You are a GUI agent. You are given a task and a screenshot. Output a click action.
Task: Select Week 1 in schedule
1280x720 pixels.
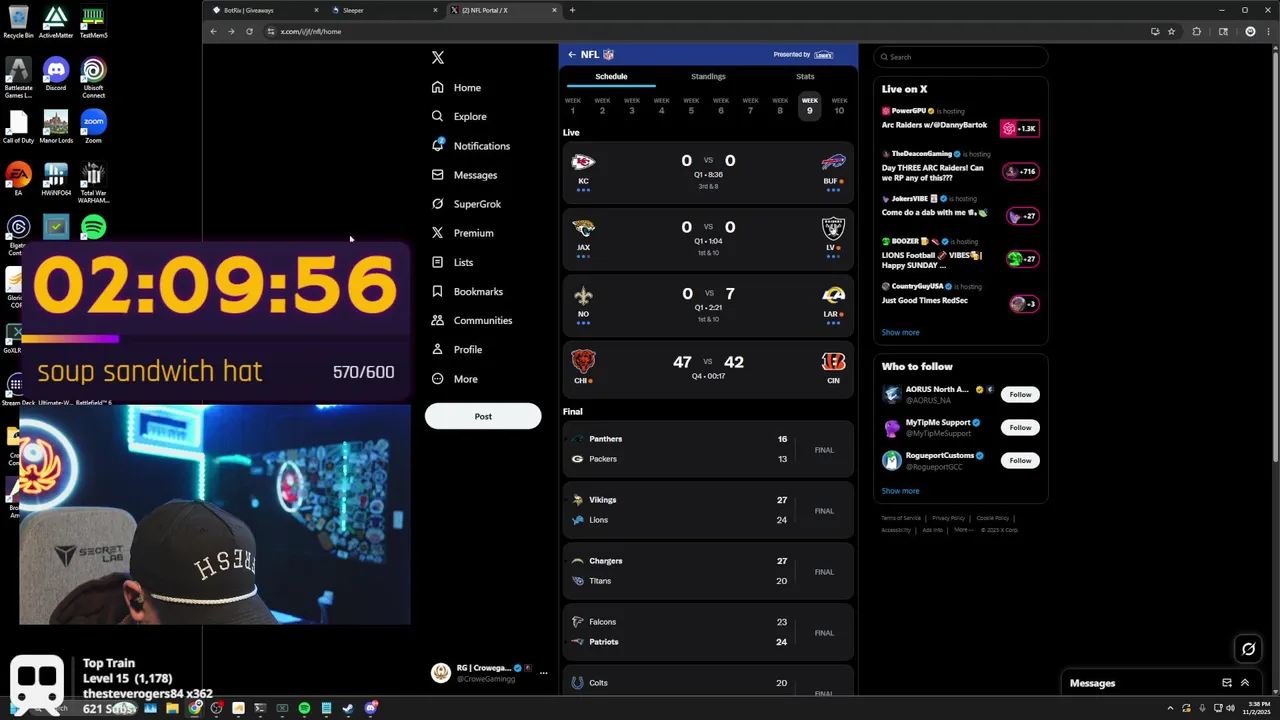click(573, 105)
